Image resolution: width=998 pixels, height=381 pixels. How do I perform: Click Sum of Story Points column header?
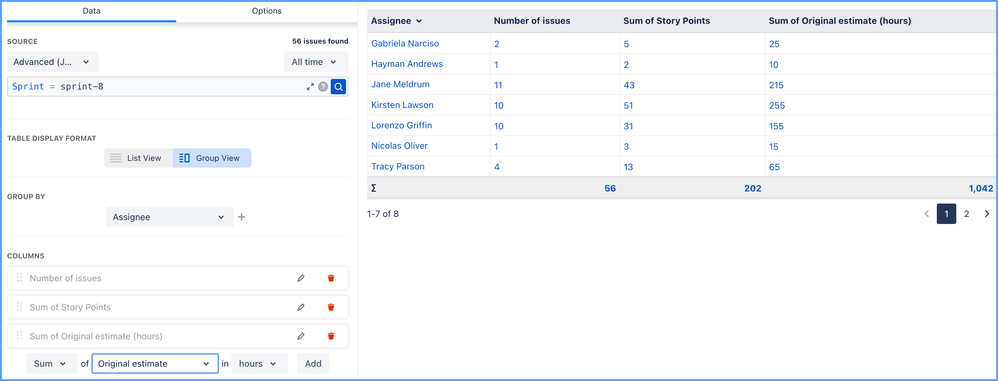pos(666,21)
